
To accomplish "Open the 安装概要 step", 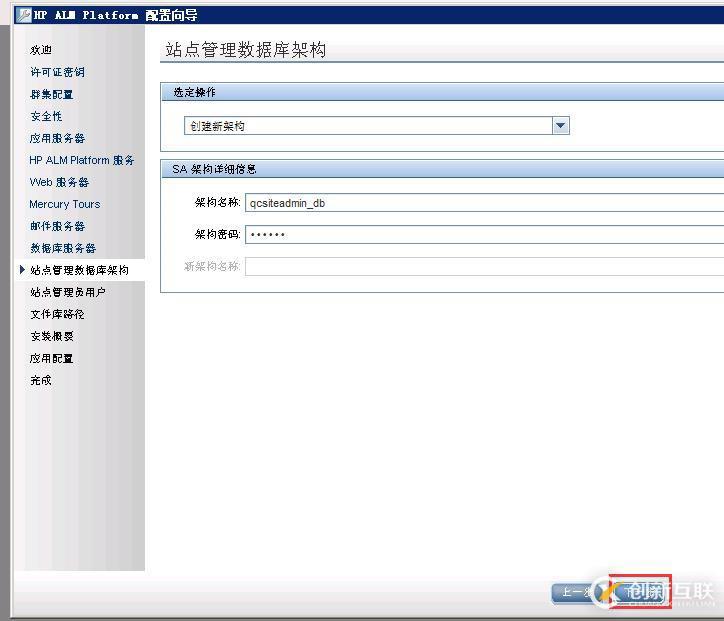I will pos(52,336).
